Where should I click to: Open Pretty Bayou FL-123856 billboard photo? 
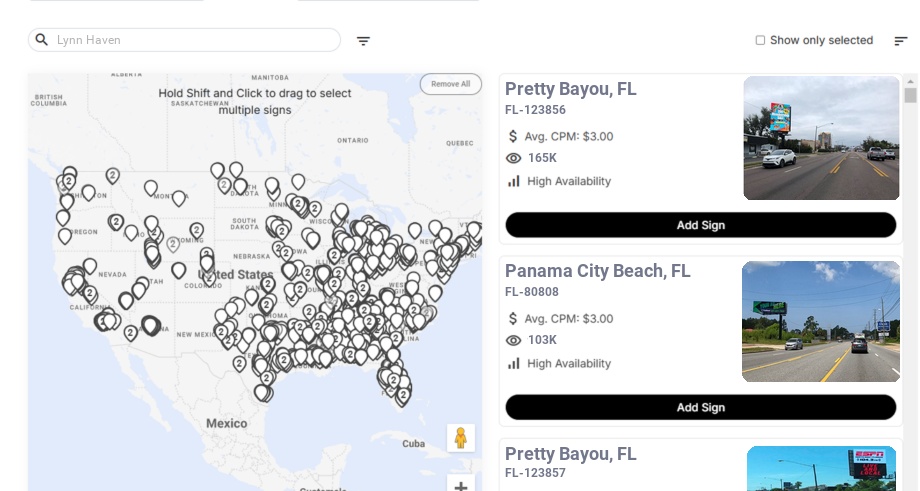pos(821,138)
